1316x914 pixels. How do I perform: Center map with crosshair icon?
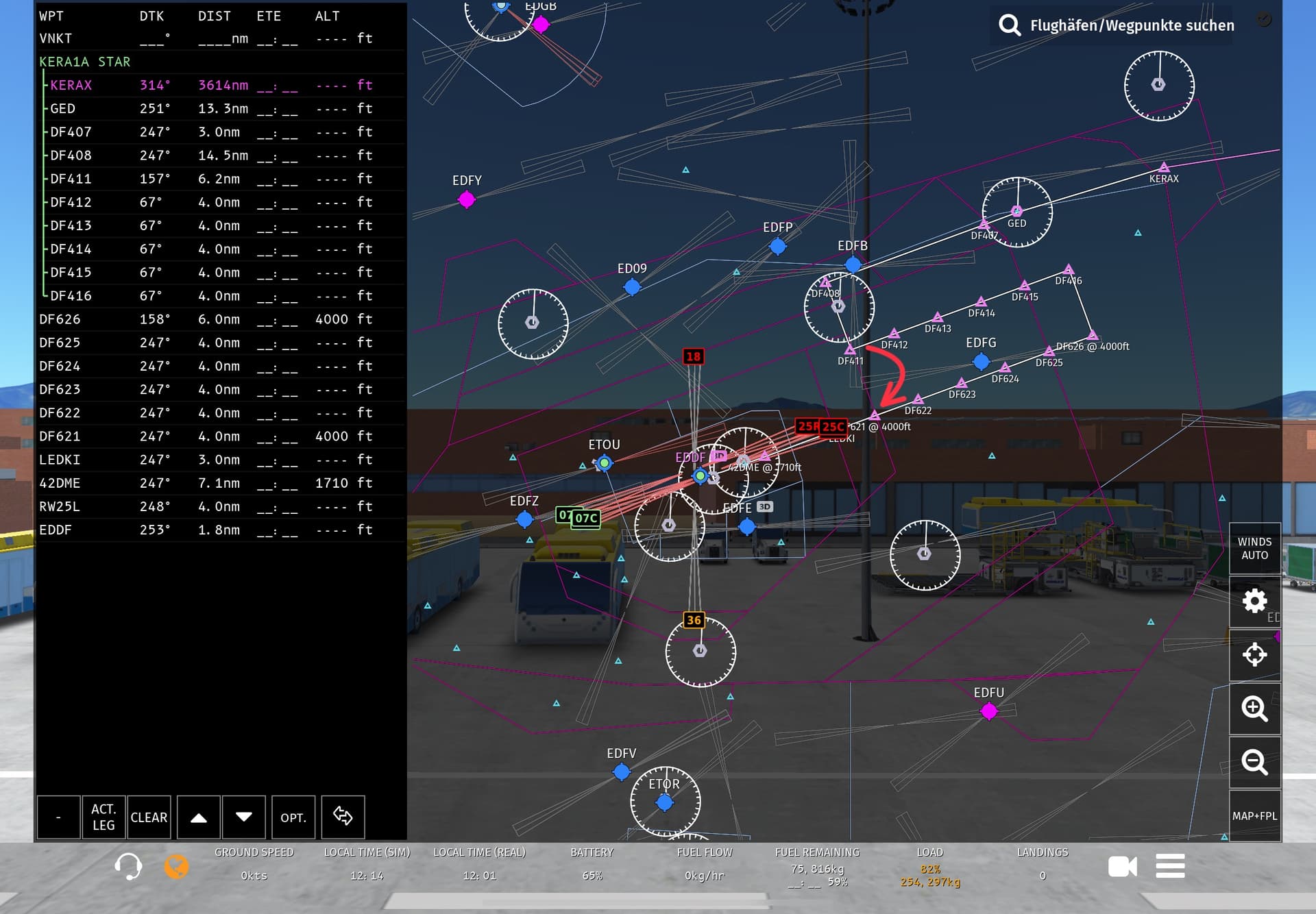tap(1254, 655)
